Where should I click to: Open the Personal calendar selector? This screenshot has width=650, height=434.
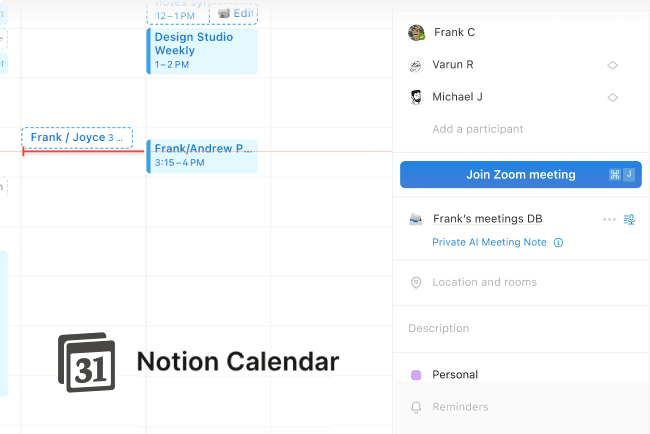pos(455,375)
